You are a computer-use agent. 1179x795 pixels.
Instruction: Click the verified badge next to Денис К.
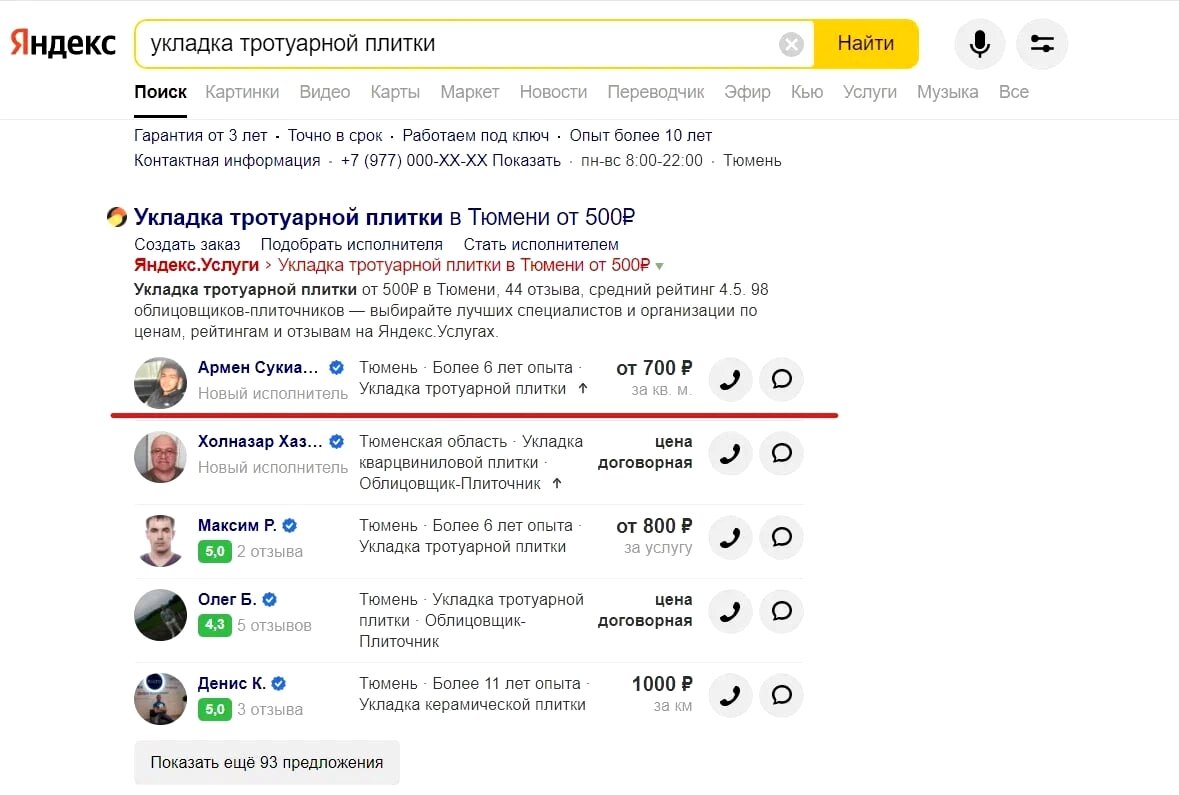coord(279,684)
